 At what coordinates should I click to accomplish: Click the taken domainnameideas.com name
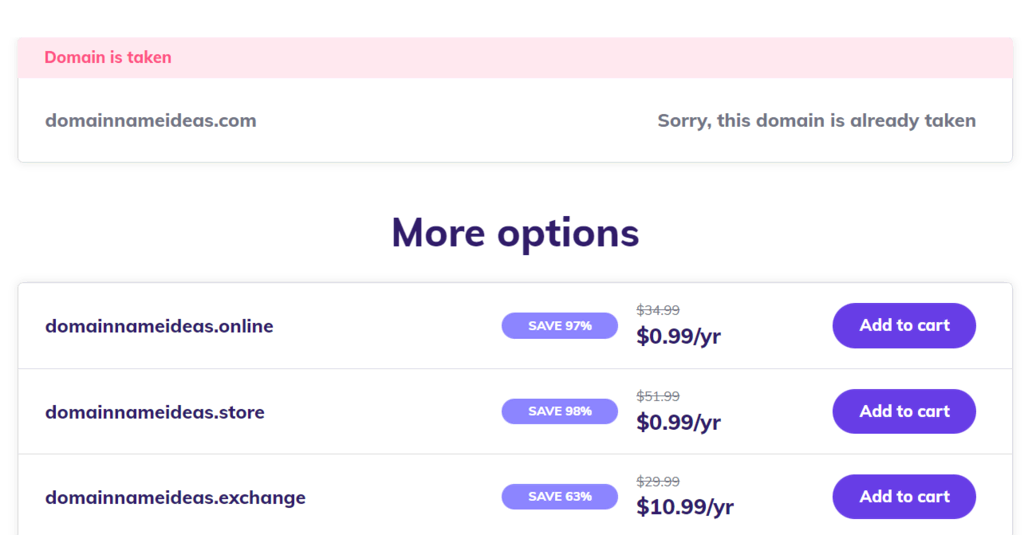point(150,121)
